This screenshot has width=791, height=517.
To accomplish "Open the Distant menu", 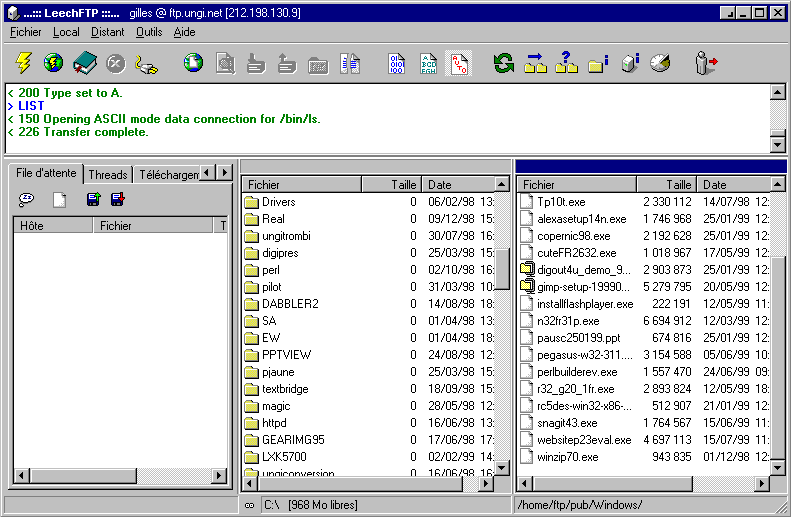I will click(107, 32).
